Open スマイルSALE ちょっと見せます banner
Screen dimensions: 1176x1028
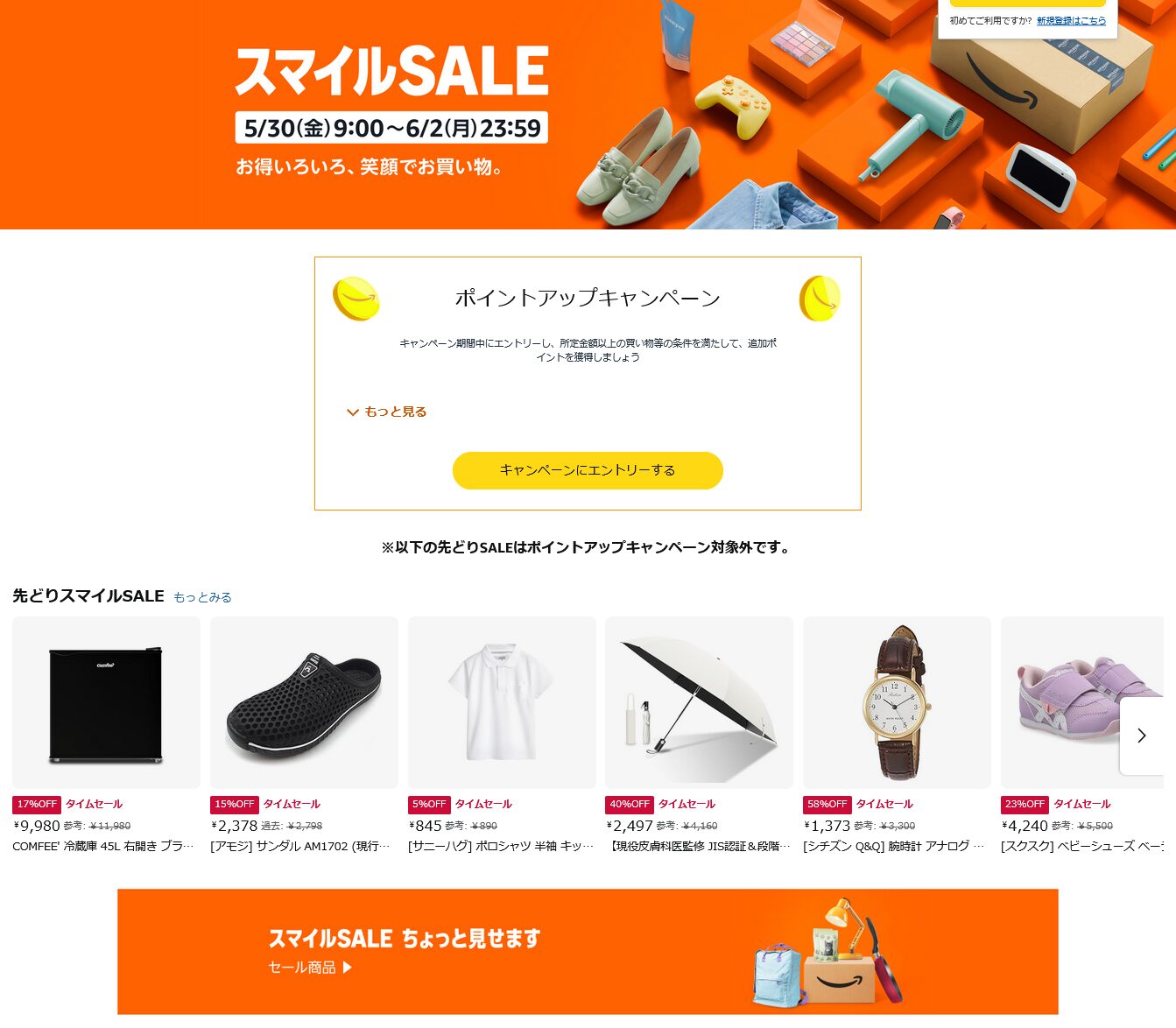coord(588,952)
